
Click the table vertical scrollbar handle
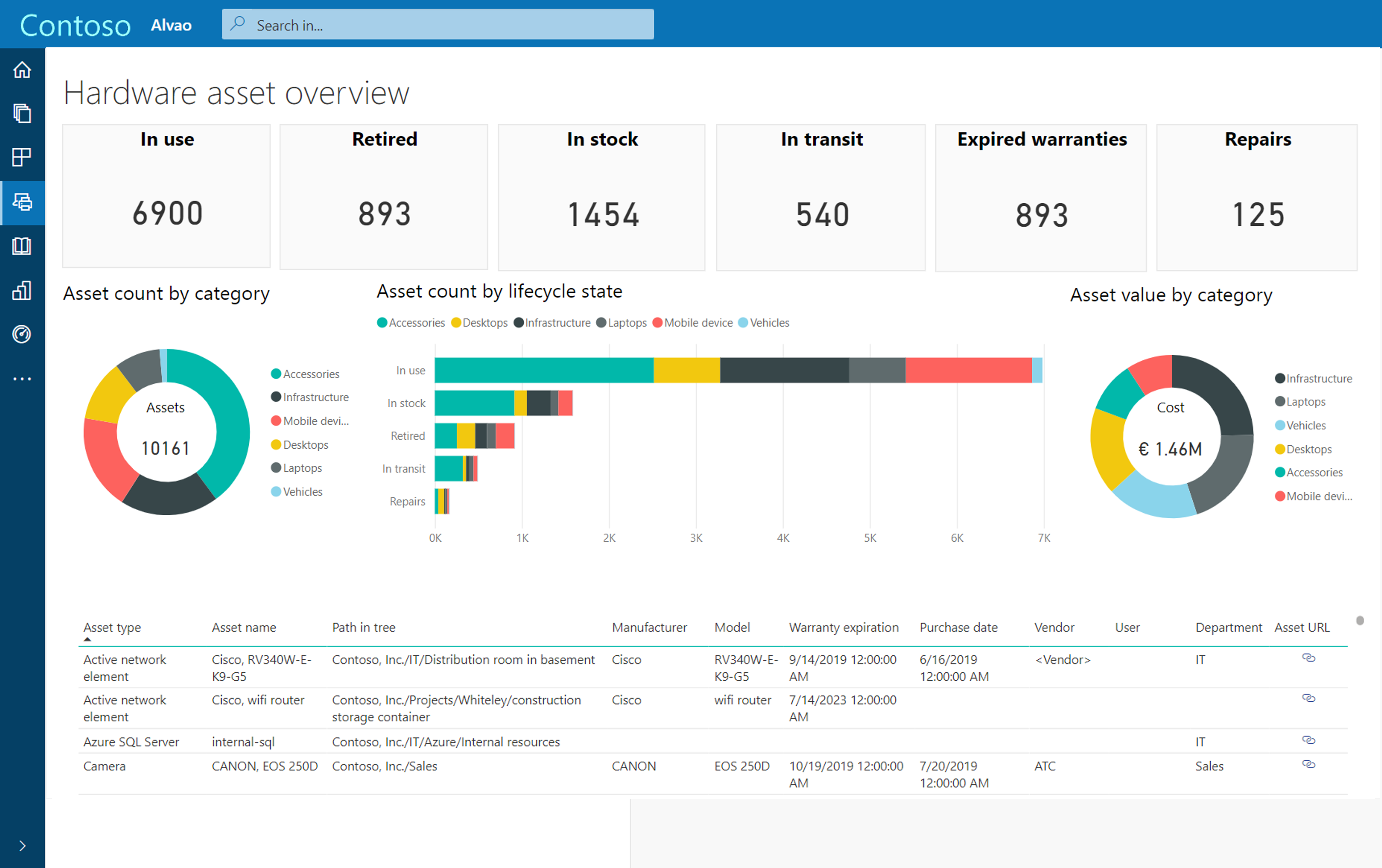click(x=1360, y=620)
